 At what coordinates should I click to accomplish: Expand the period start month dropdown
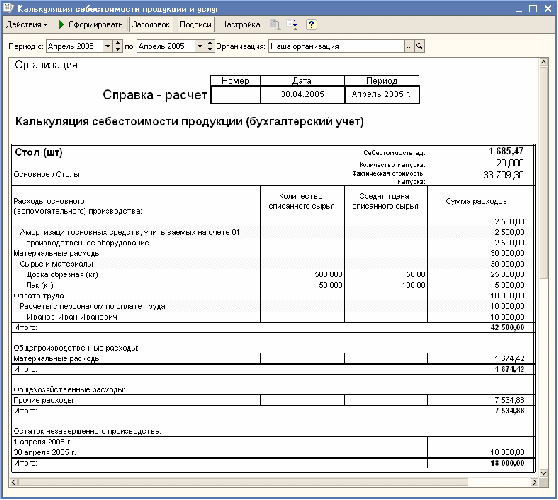107,46
